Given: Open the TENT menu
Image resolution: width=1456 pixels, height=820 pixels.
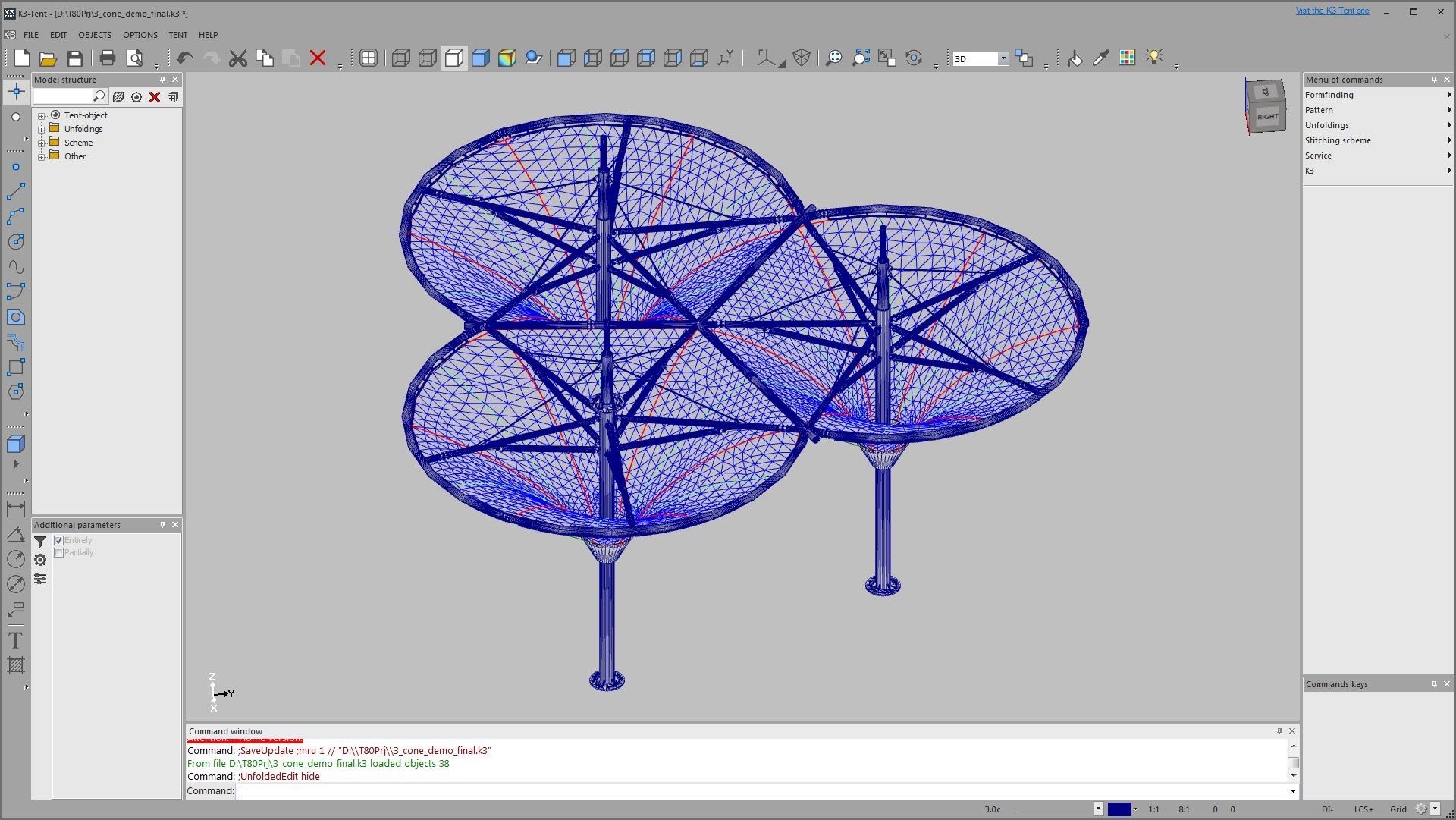Looking at the screenshot, I should (x=178, y=35).
